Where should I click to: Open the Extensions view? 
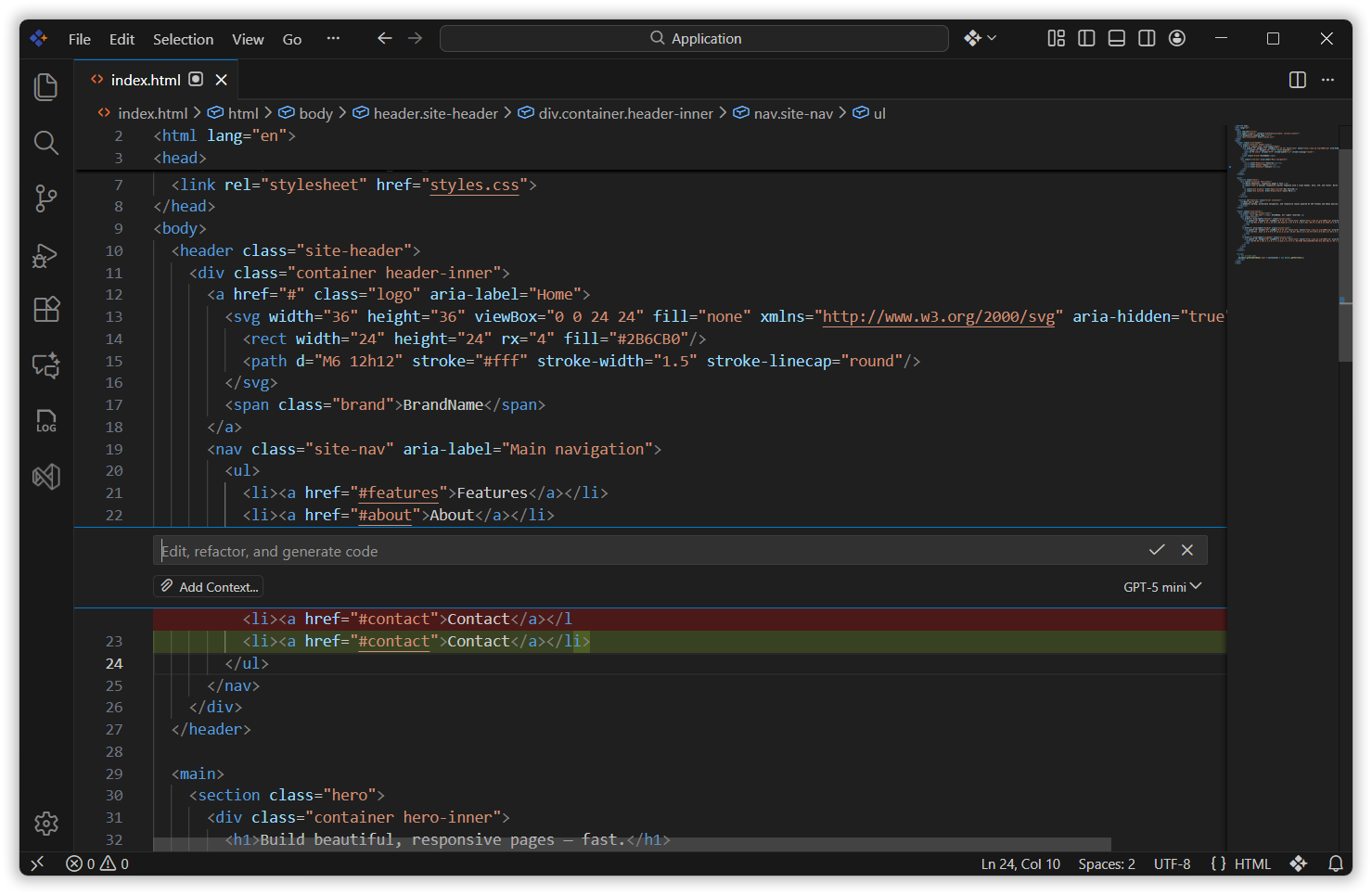click(x=45, y=309)
